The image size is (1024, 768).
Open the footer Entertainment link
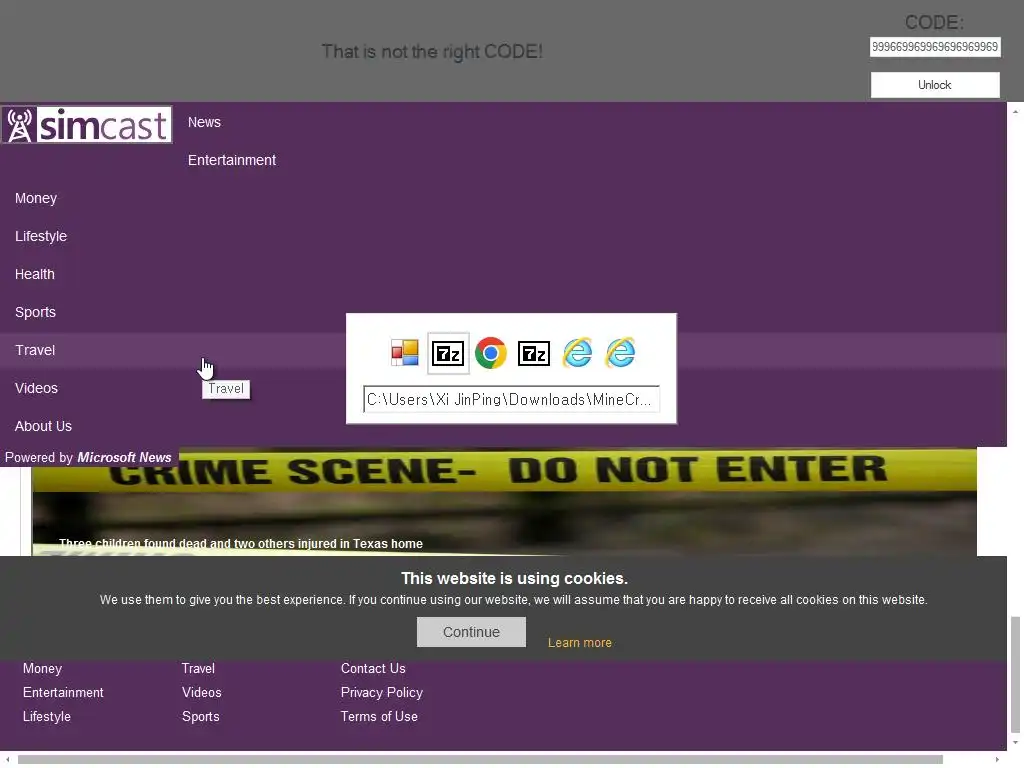63,692
